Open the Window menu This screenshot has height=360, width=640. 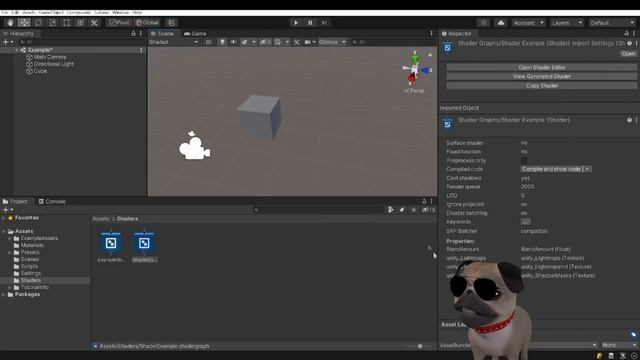pyautogui.click(x=120, y=13)
